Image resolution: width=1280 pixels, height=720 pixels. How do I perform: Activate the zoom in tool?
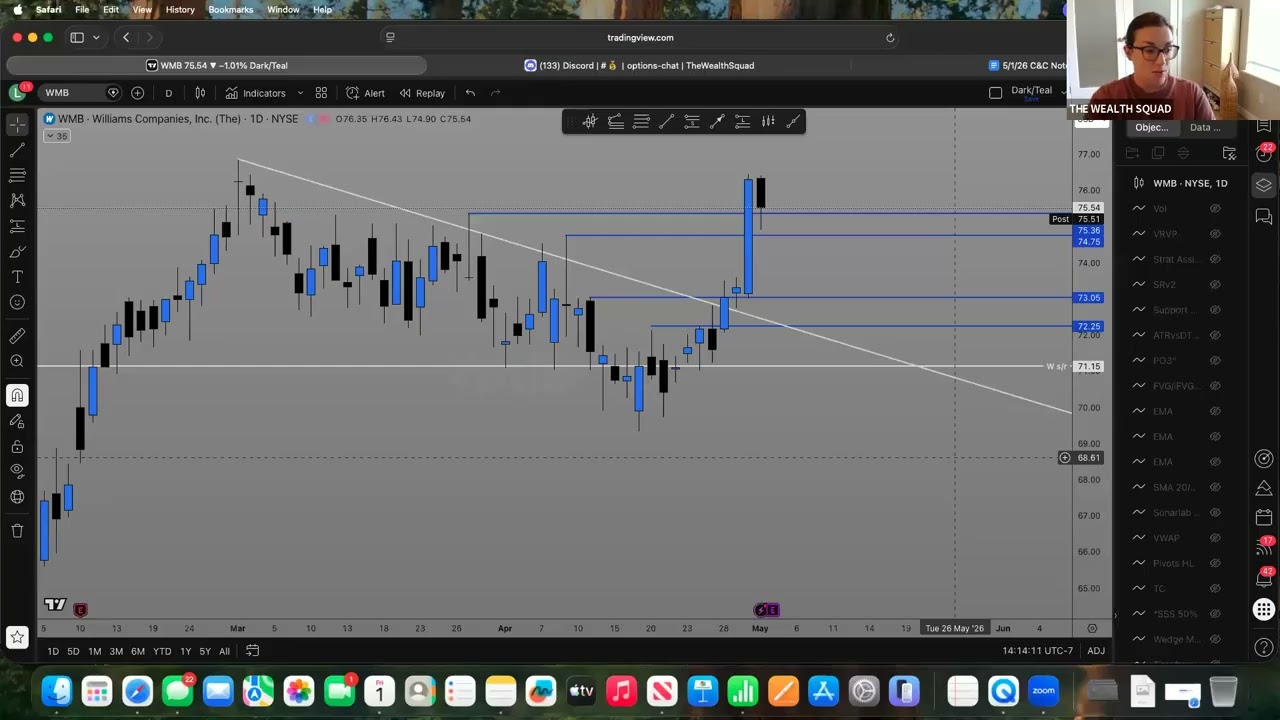(17, 361)
